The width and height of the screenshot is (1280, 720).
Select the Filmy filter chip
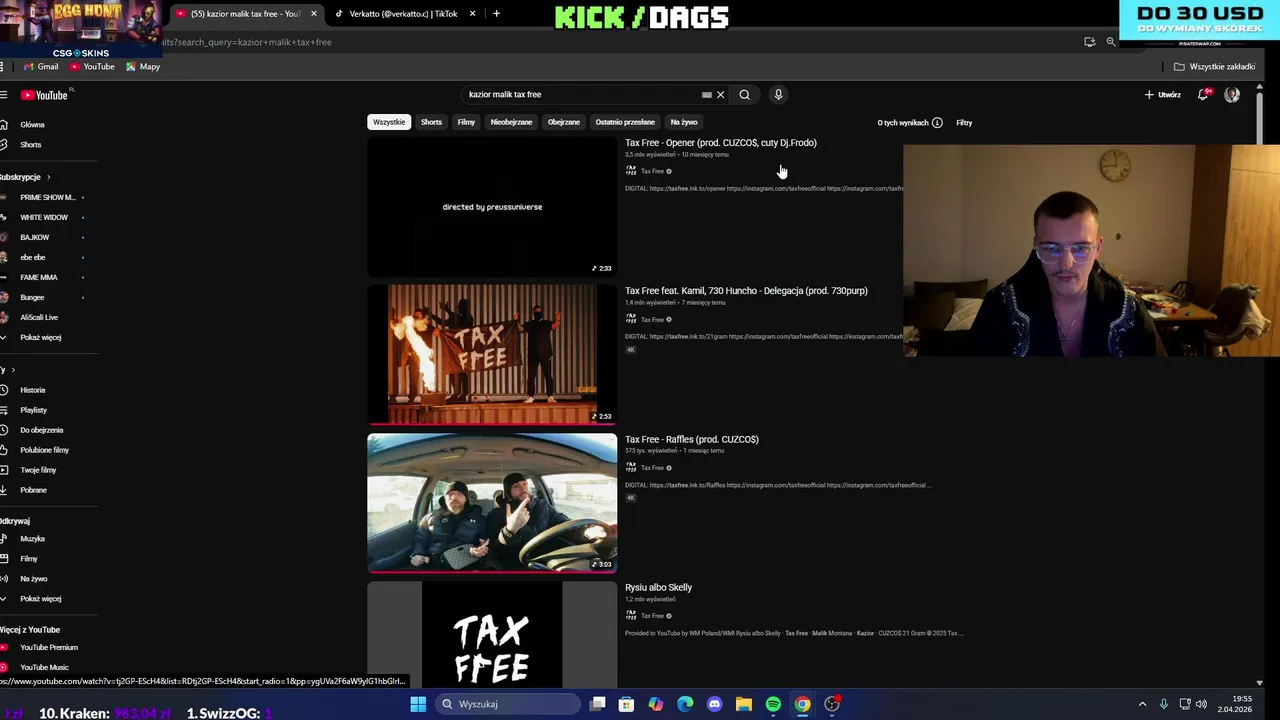click(466, 122)
